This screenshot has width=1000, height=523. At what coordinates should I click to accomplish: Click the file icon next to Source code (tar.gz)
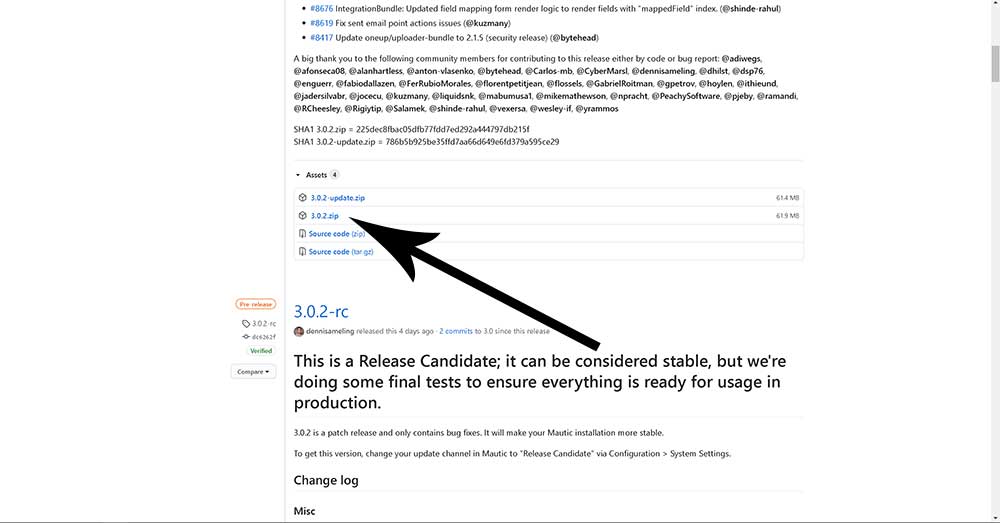click(302, 252)
